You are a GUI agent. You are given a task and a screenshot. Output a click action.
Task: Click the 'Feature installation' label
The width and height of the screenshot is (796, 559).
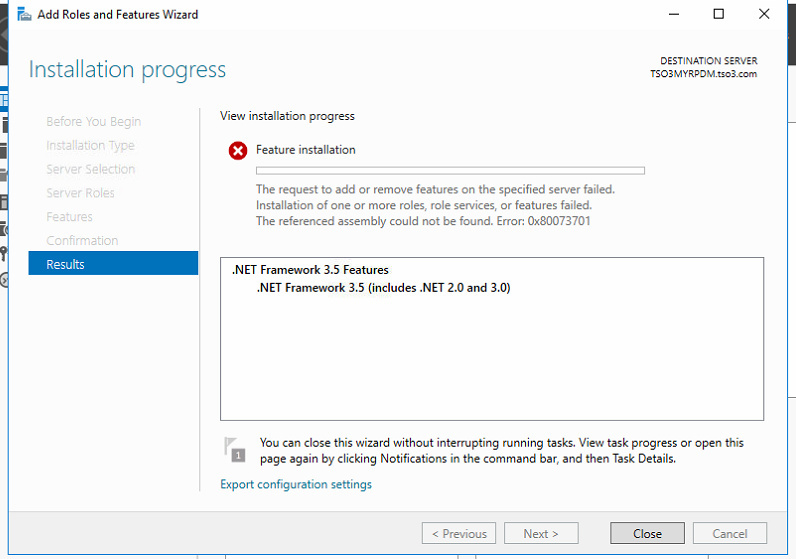pos(306,150)
